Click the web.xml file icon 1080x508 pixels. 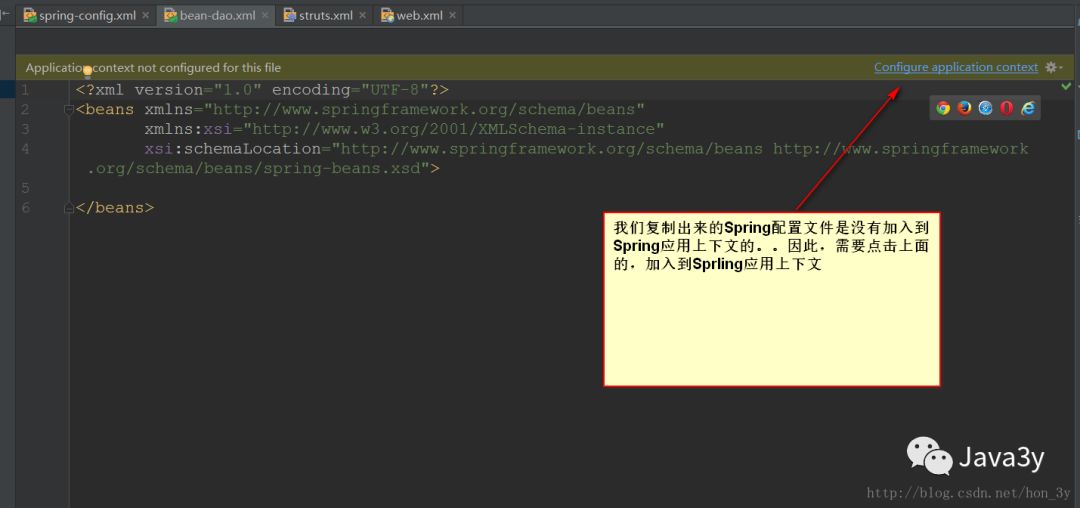tap(388, 15)
